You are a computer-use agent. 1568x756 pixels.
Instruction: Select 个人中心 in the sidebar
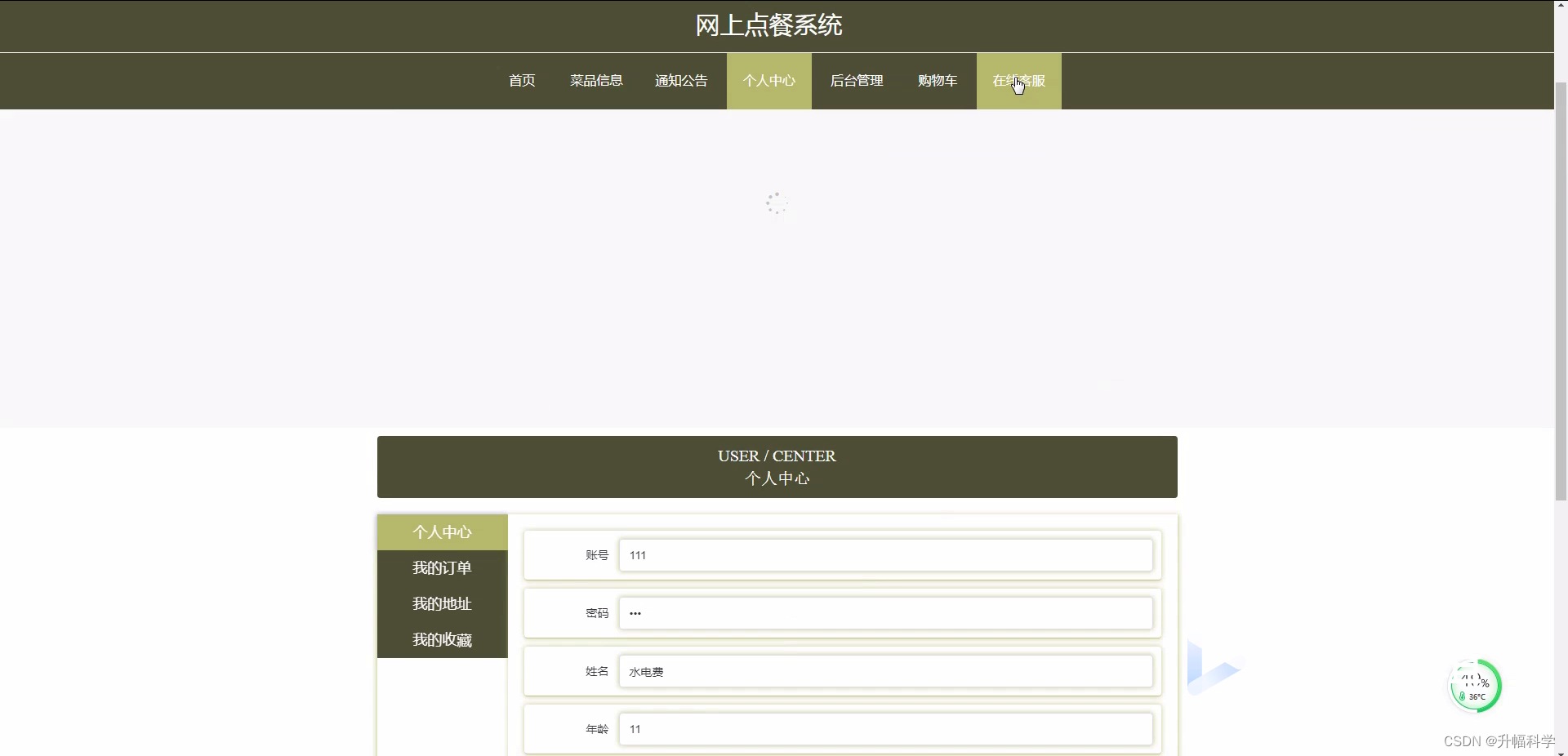pyautogui.click(x=442, y=532)
